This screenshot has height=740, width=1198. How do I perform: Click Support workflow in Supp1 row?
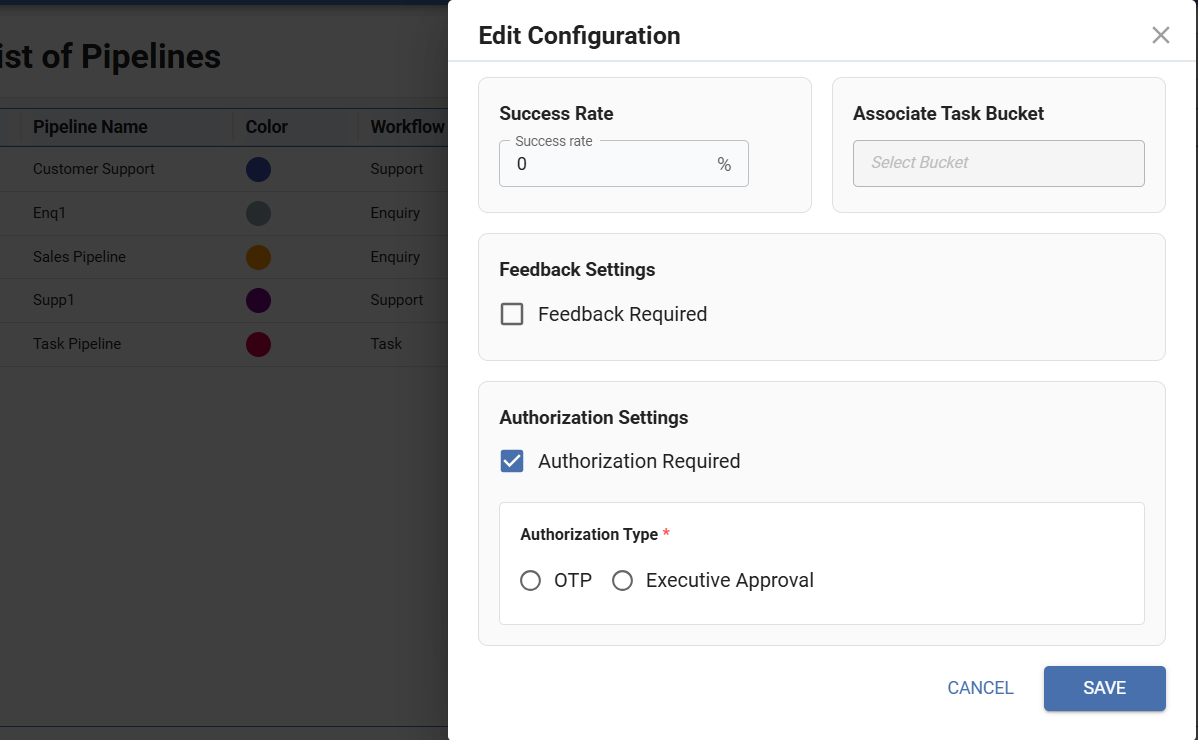[397, 300]
